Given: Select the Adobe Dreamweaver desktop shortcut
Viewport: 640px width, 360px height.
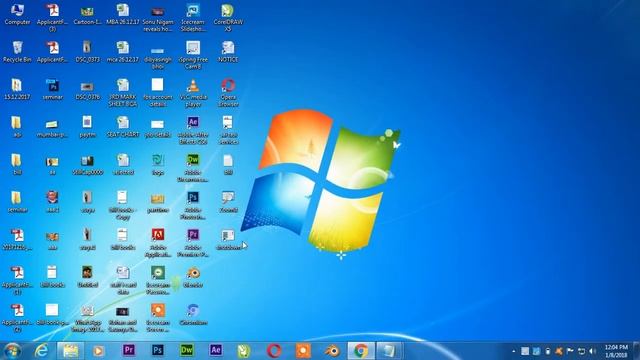Looking at the screenshot, I should click(x=193, y=168).
